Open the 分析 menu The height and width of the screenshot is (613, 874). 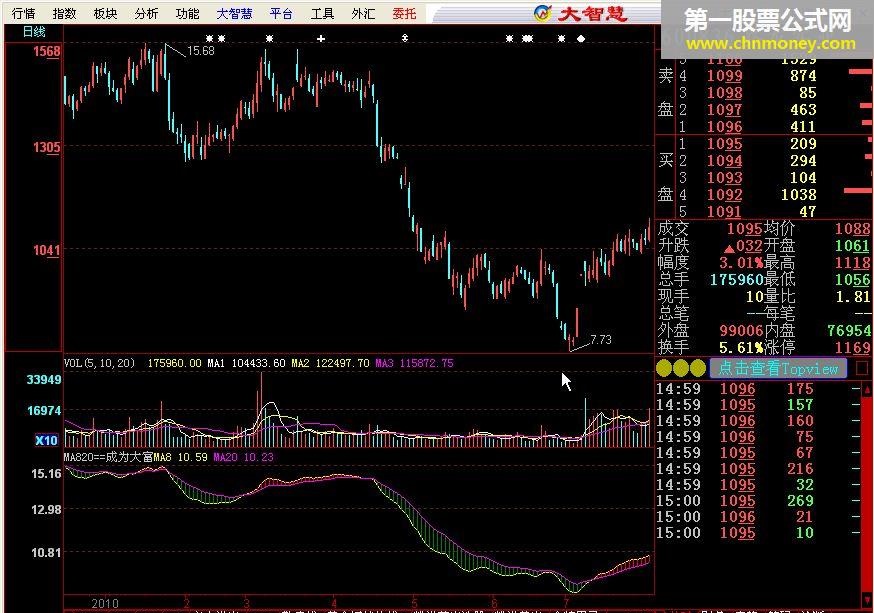147,13
